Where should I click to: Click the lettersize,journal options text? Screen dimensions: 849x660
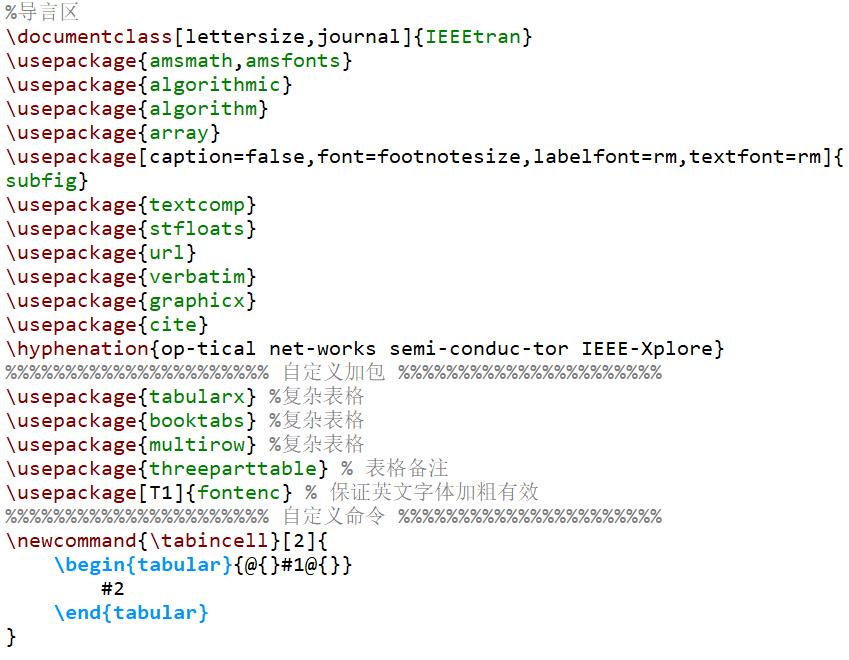point(292,37)
